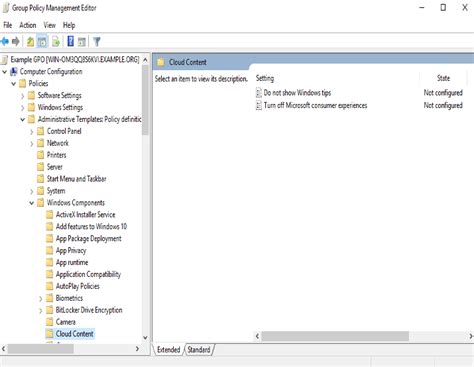Expand the Software Settings node
This screenshot has width=474, height=367.
click(23, 96)
